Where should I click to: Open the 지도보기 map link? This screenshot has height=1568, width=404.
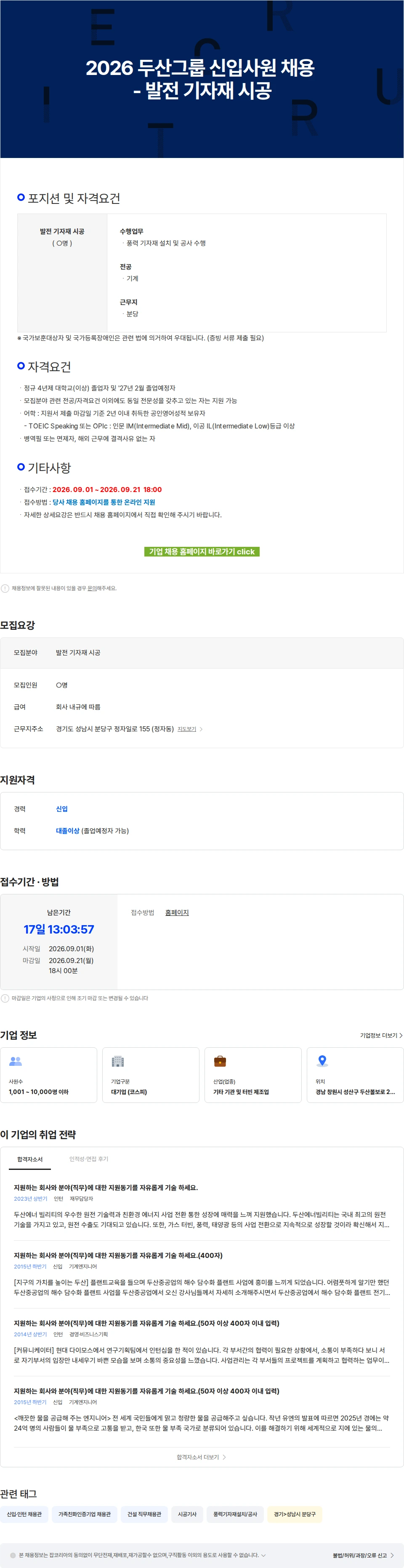coord(187,729)
